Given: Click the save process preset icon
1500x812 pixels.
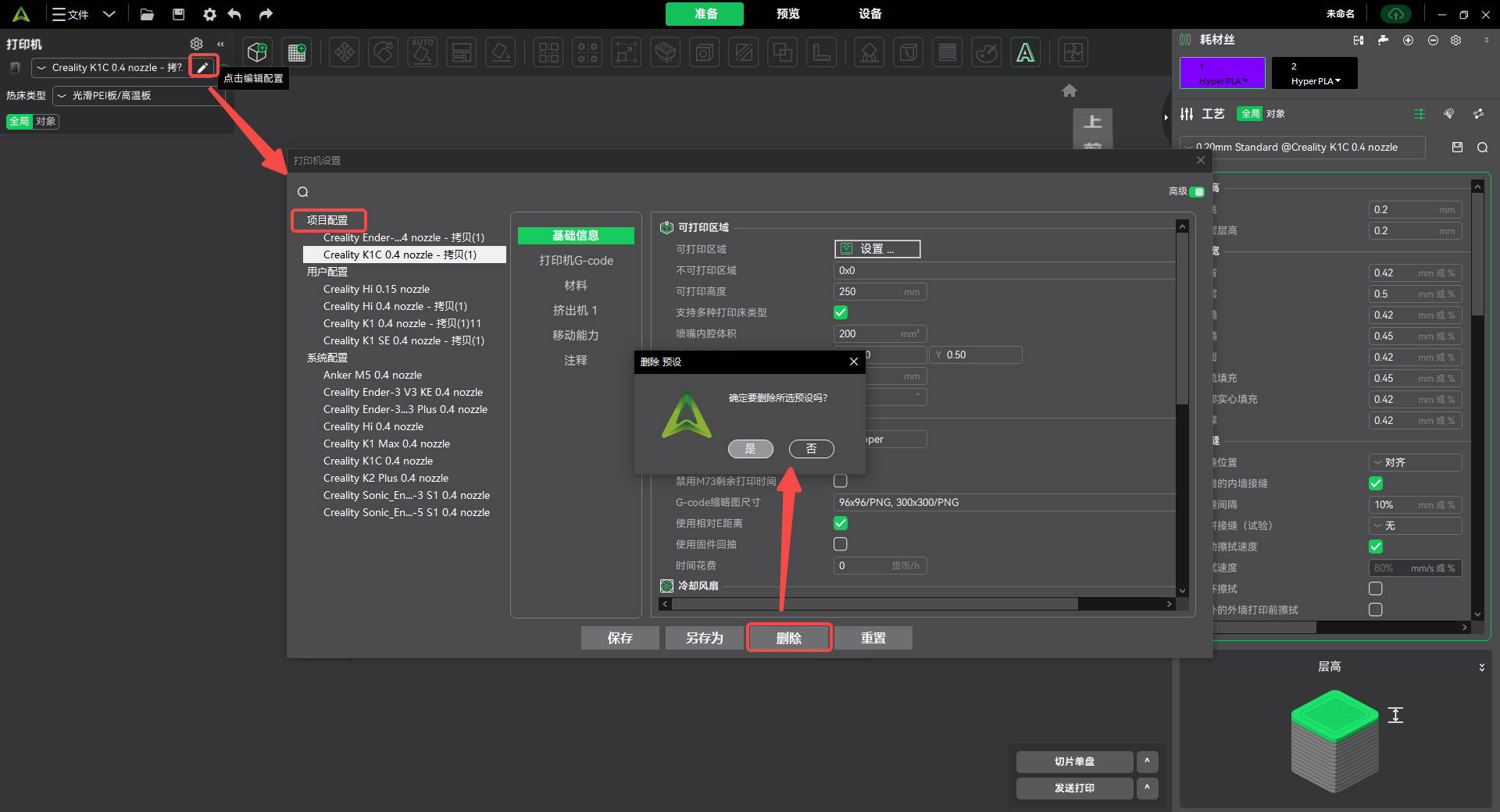Looking at the screenshot, I should pyautogui.click(x=1457, y=147).
